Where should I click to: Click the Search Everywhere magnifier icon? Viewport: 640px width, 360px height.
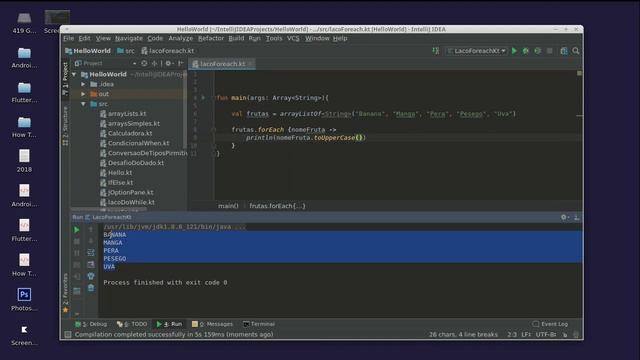pos(576,51)
